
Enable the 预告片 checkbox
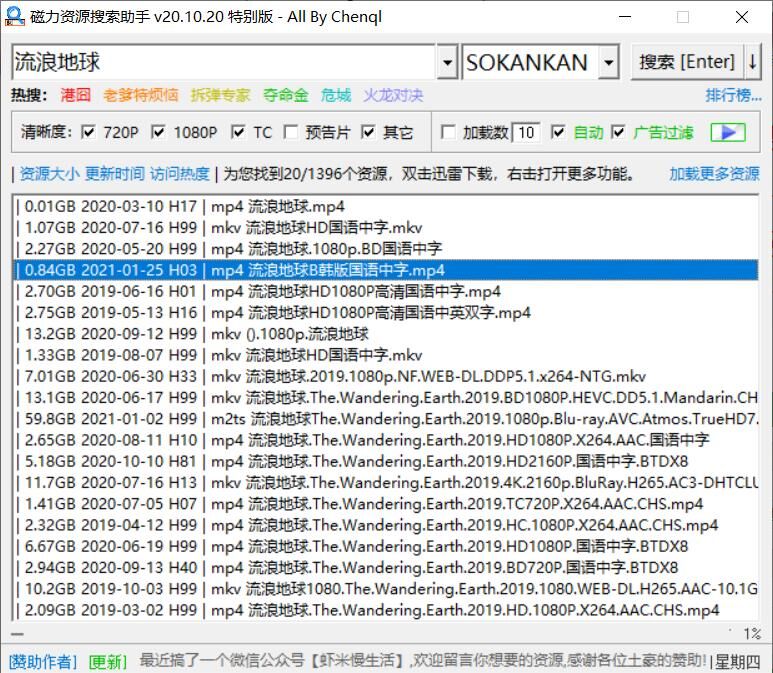pyautogui.click(x=291, y=132)
